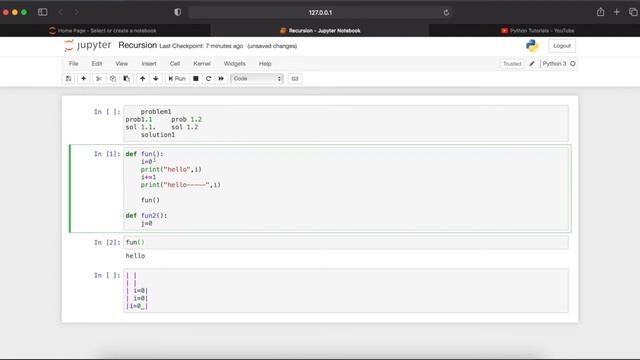Click the Python 3 kernel indicator

[x=559, y=64]
